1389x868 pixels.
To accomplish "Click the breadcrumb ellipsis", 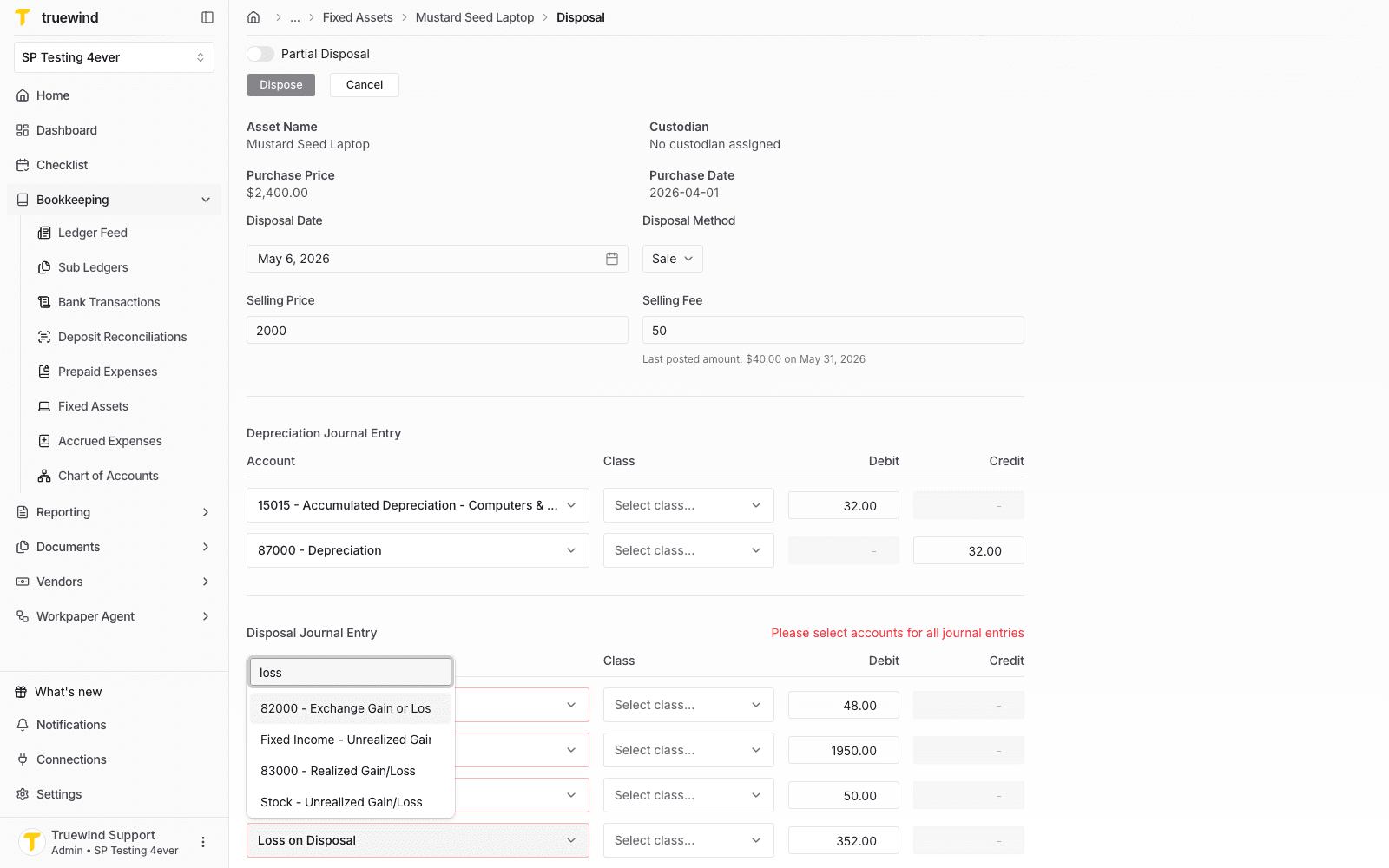I will [295, 17].
